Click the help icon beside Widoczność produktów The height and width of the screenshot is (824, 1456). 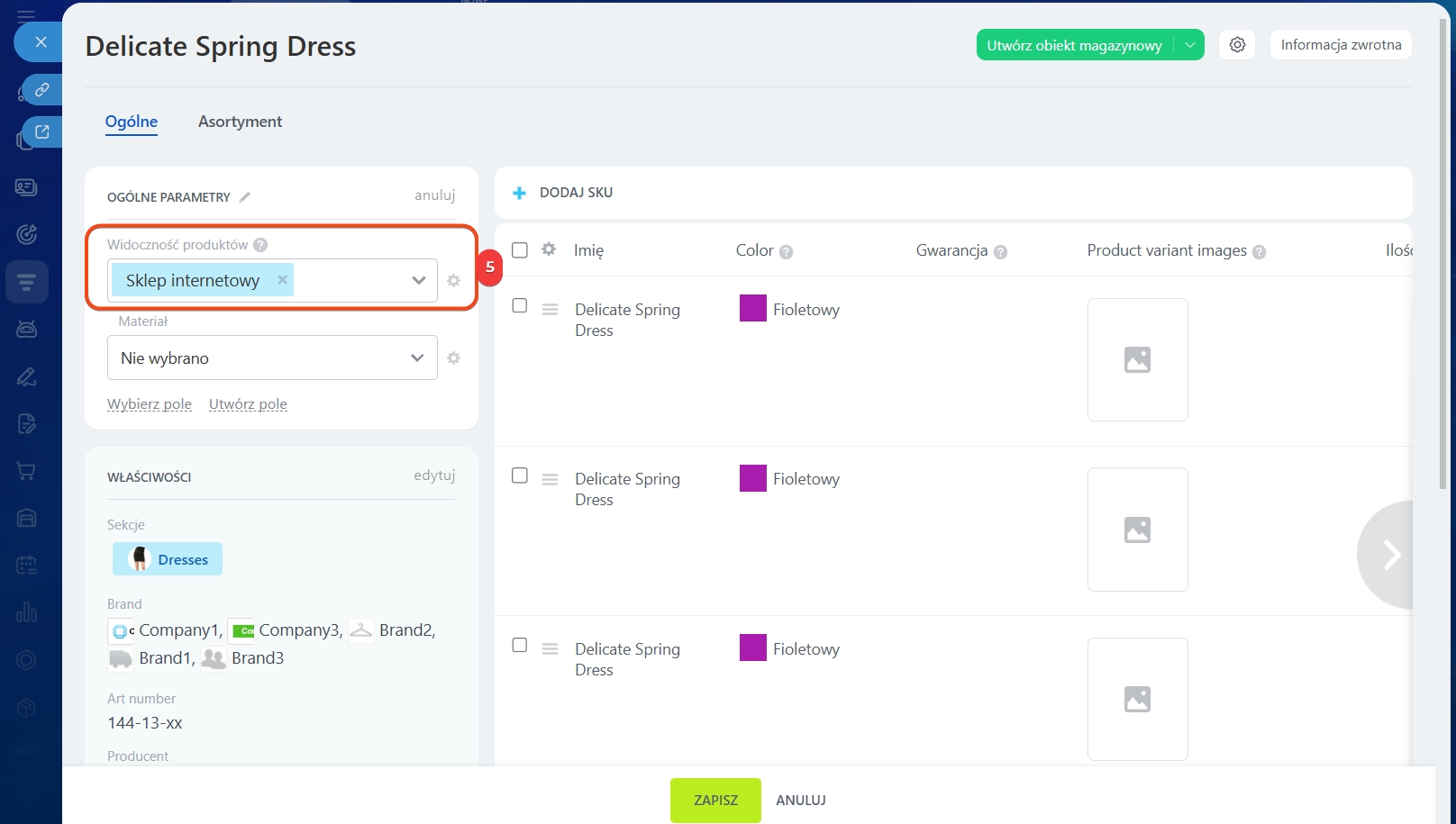click(x=260, y=245)
